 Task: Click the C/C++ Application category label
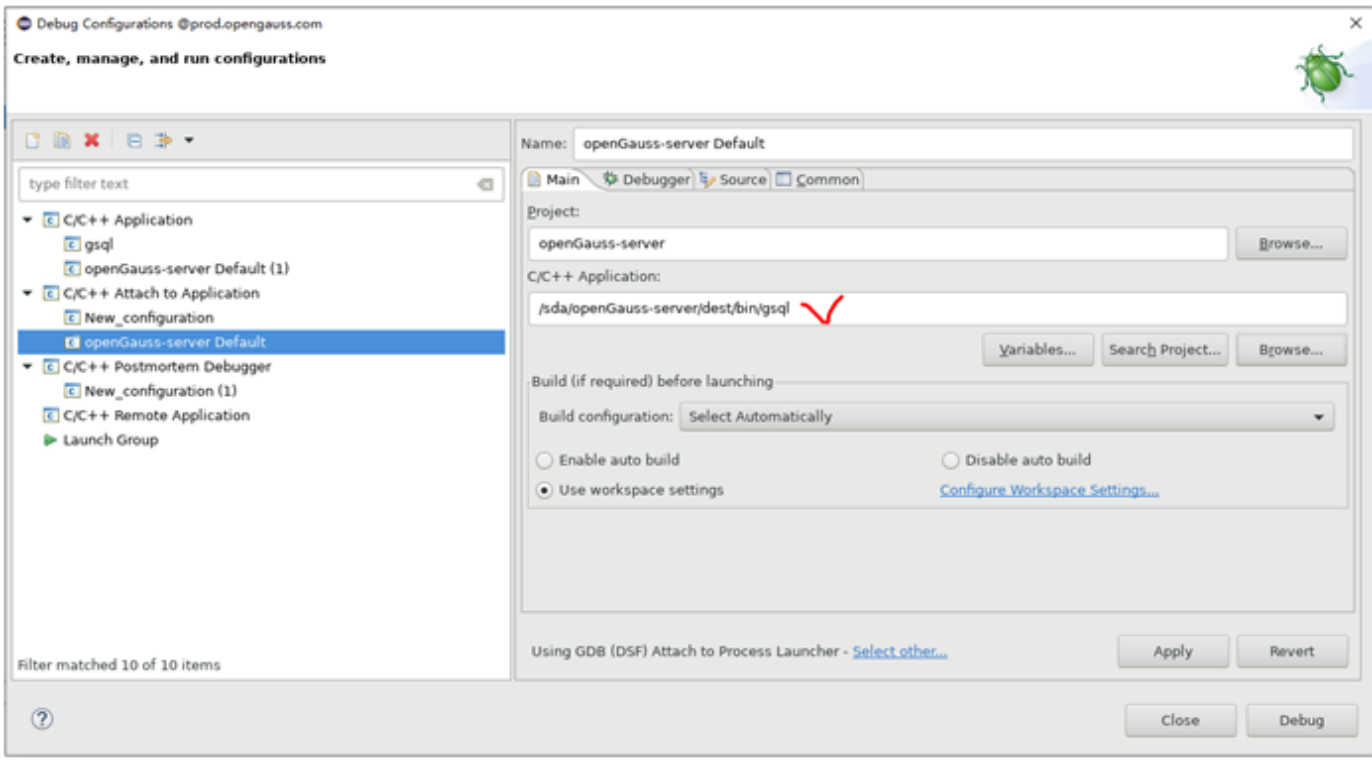tap(128, 220)
